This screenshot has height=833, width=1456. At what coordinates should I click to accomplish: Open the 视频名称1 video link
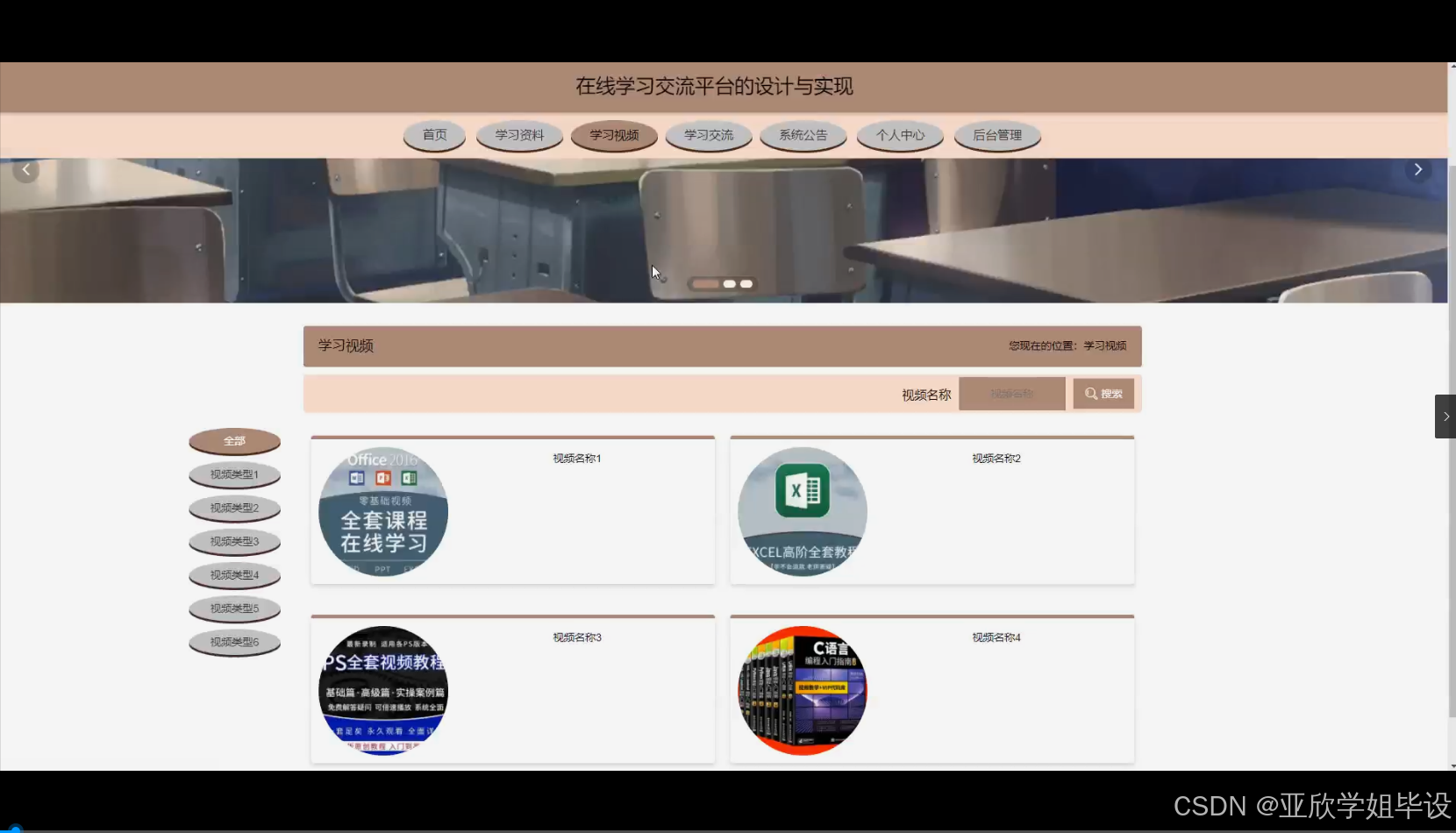pos(575,457)
